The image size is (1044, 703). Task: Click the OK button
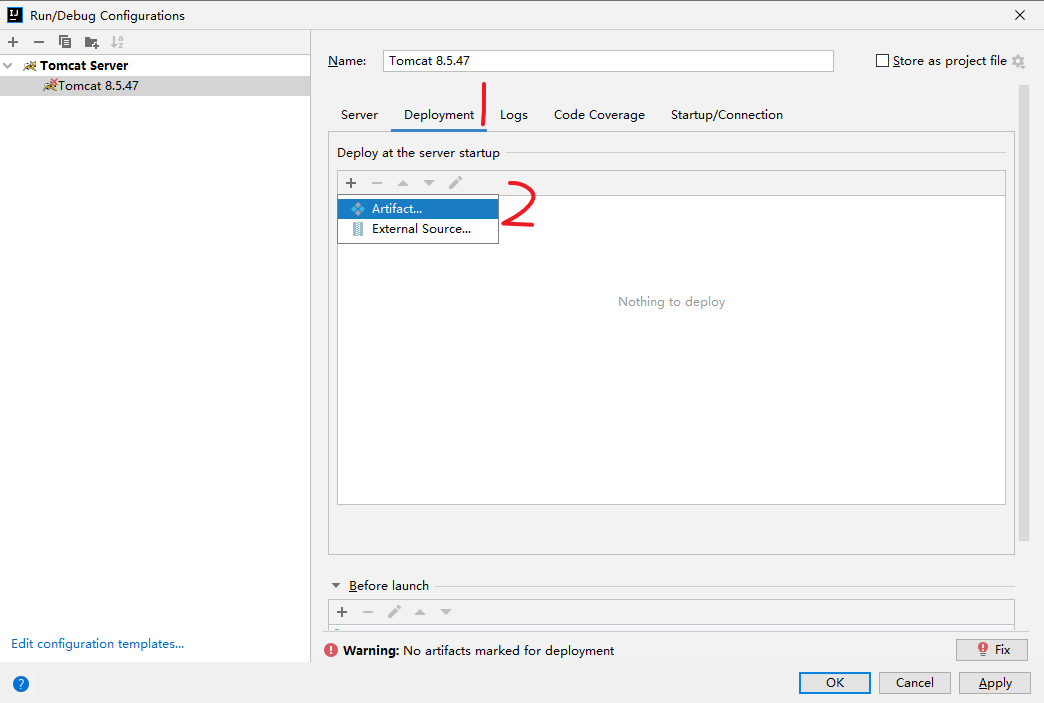pyautogui.click(x=835, y=683)
